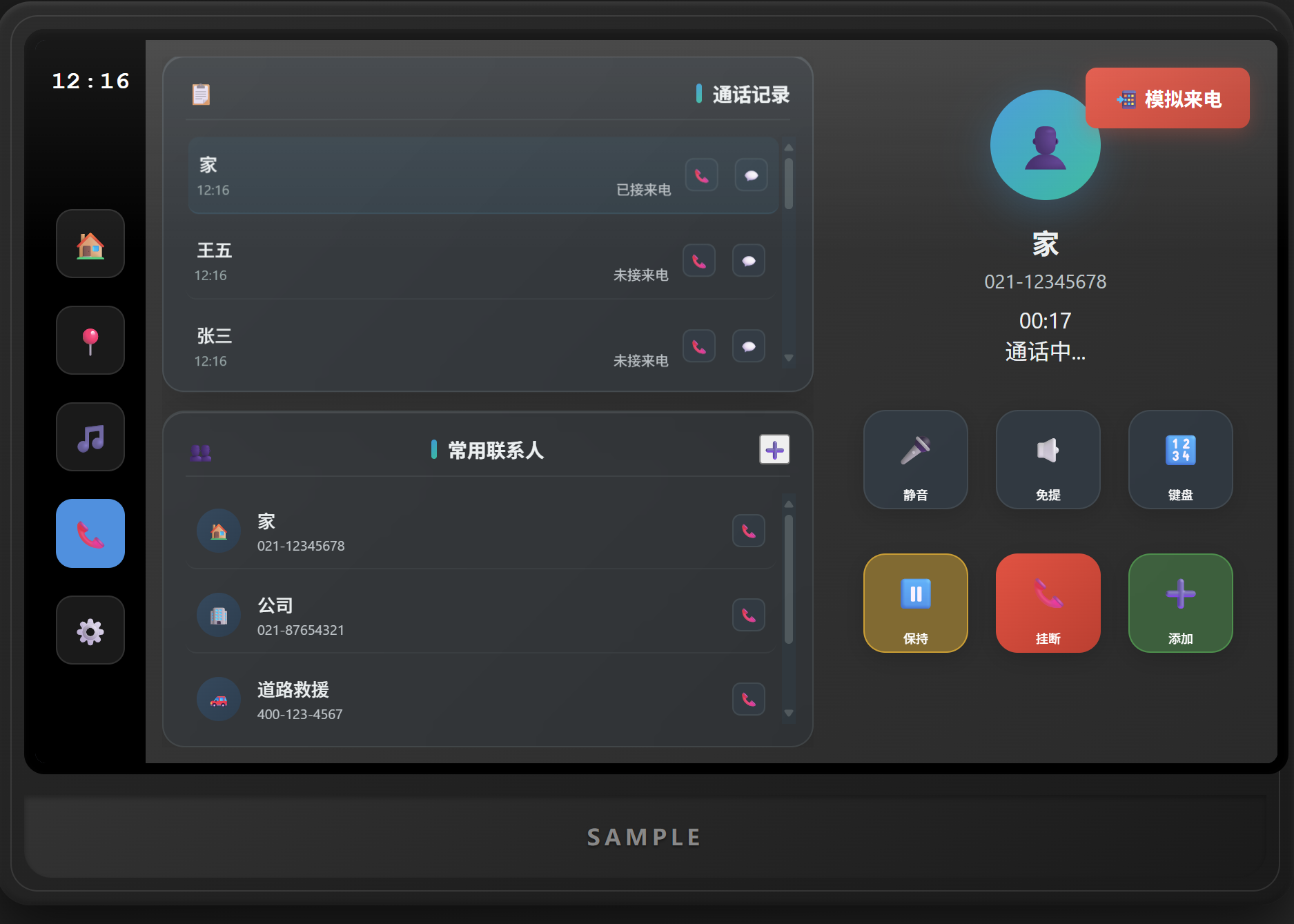1294x924 pixels.
Task: Open settings gear in sidebar
Action: coord(90,630)
